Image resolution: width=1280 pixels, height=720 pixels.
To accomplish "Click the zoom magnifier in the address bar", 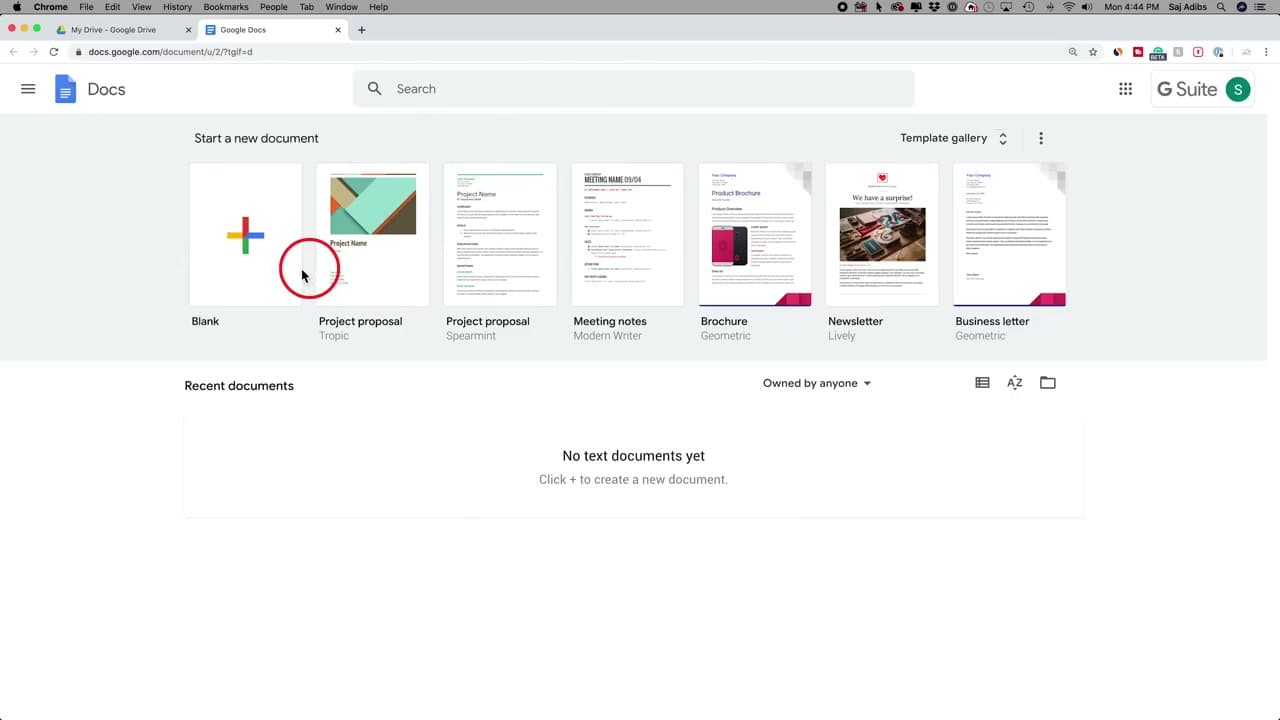I will click(1073, 52).
